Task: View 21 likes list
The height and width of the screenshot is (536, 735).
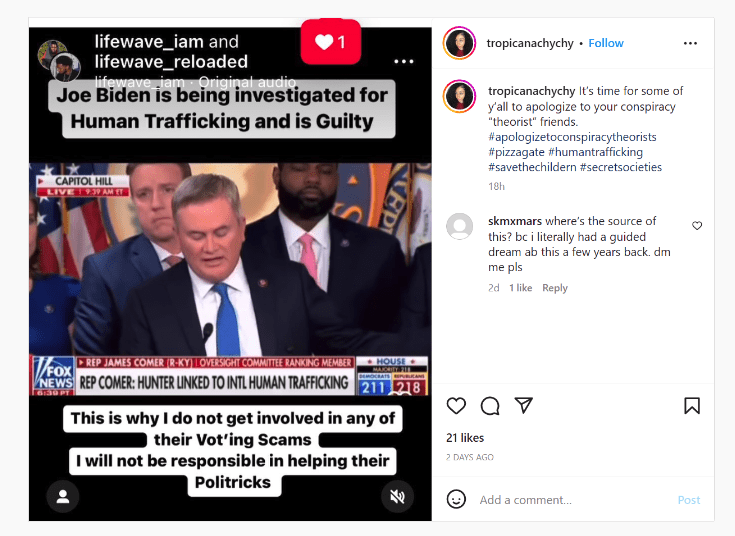Action: pos(465,438)
